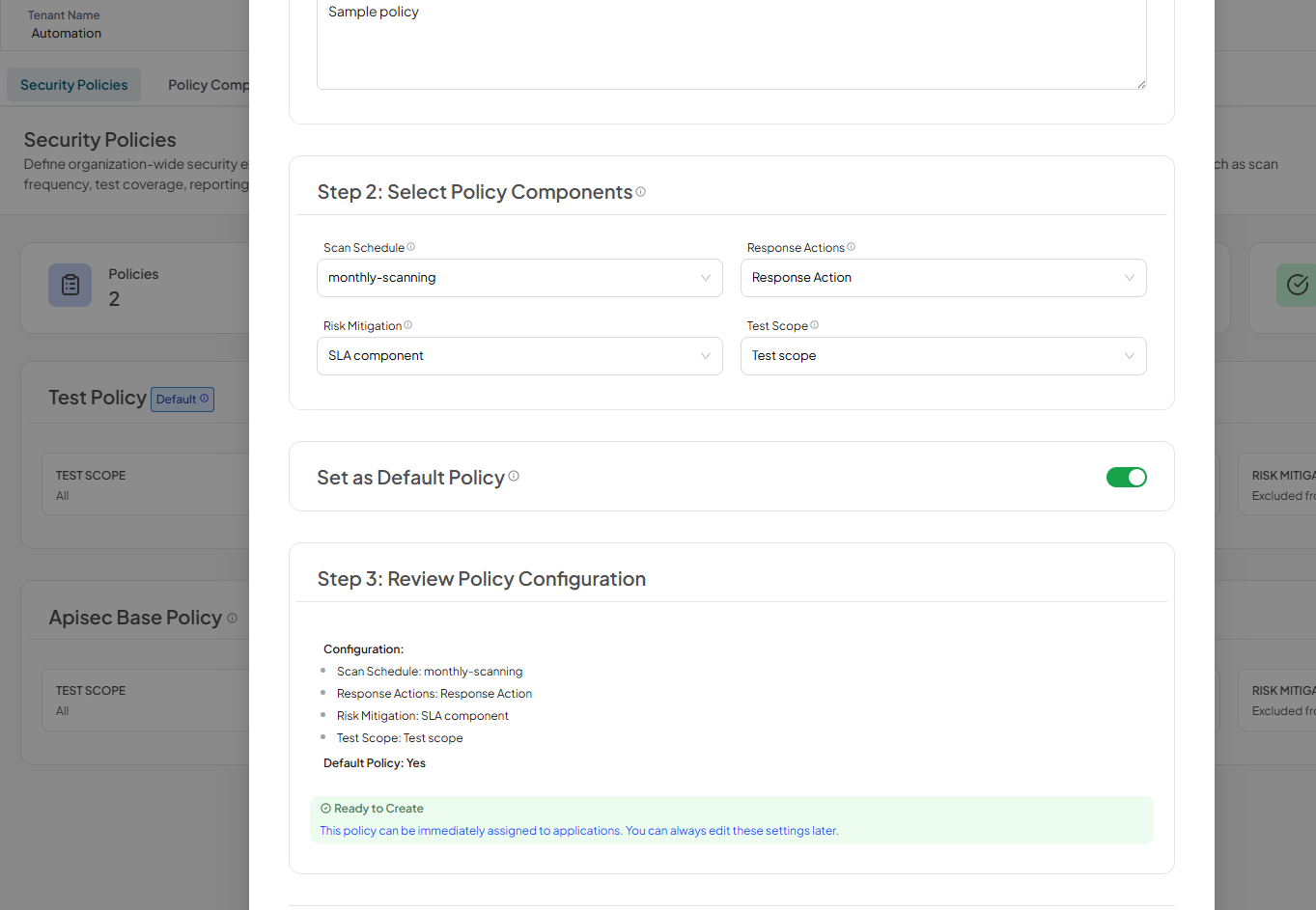Open the Response Actions dropdown
The height and width of the screenshot is (910, 1316).
tap(943, 278)
